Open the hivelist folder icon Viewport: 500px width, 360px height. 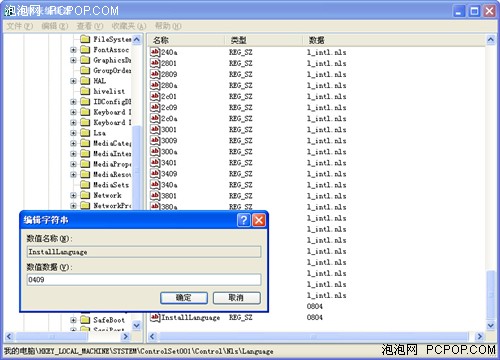pyautogui.click(x=85, y=91)
